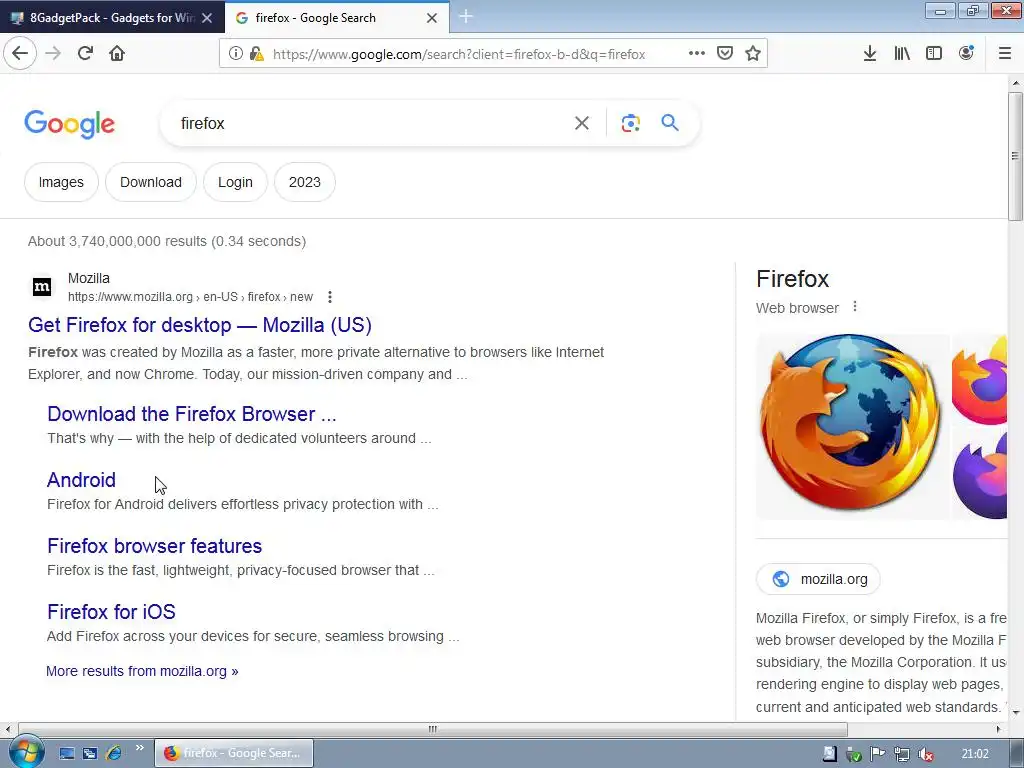Viewport: 1024px width, 768px height.
Task: Click the Google search magnifier button
Action: (670, 123)
